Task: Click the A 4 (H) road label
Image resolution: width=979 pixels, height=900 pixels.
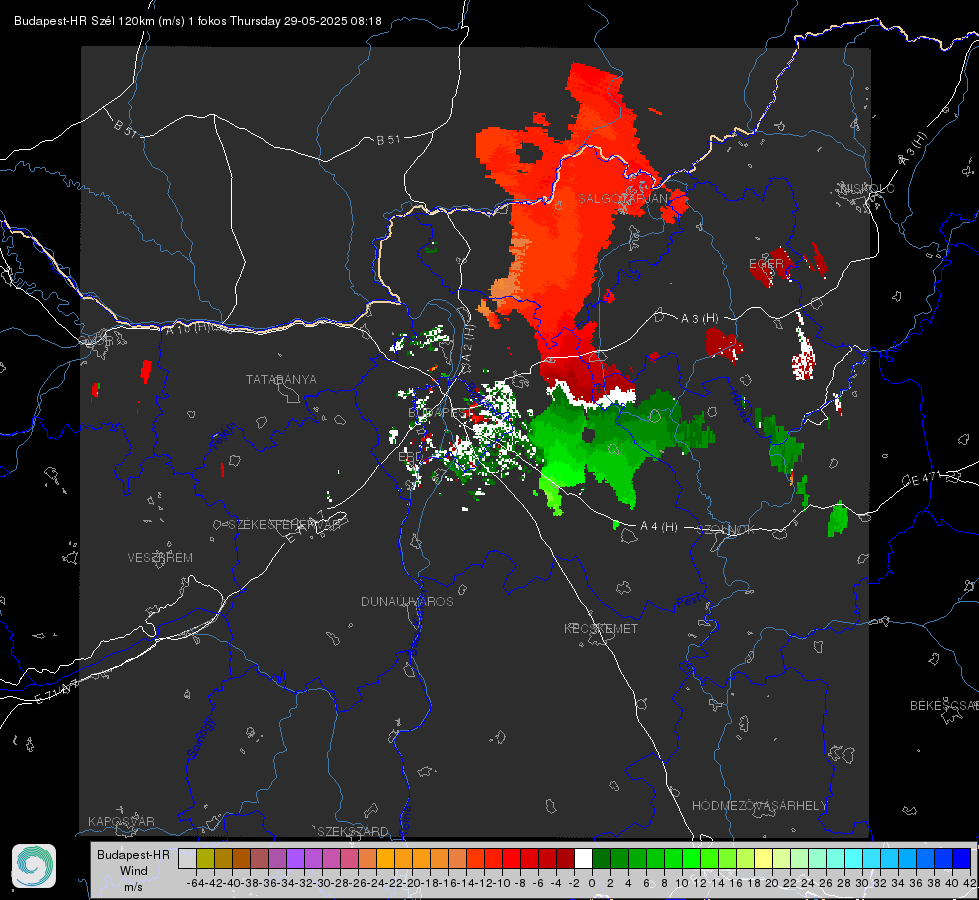Action: [659, 527]
